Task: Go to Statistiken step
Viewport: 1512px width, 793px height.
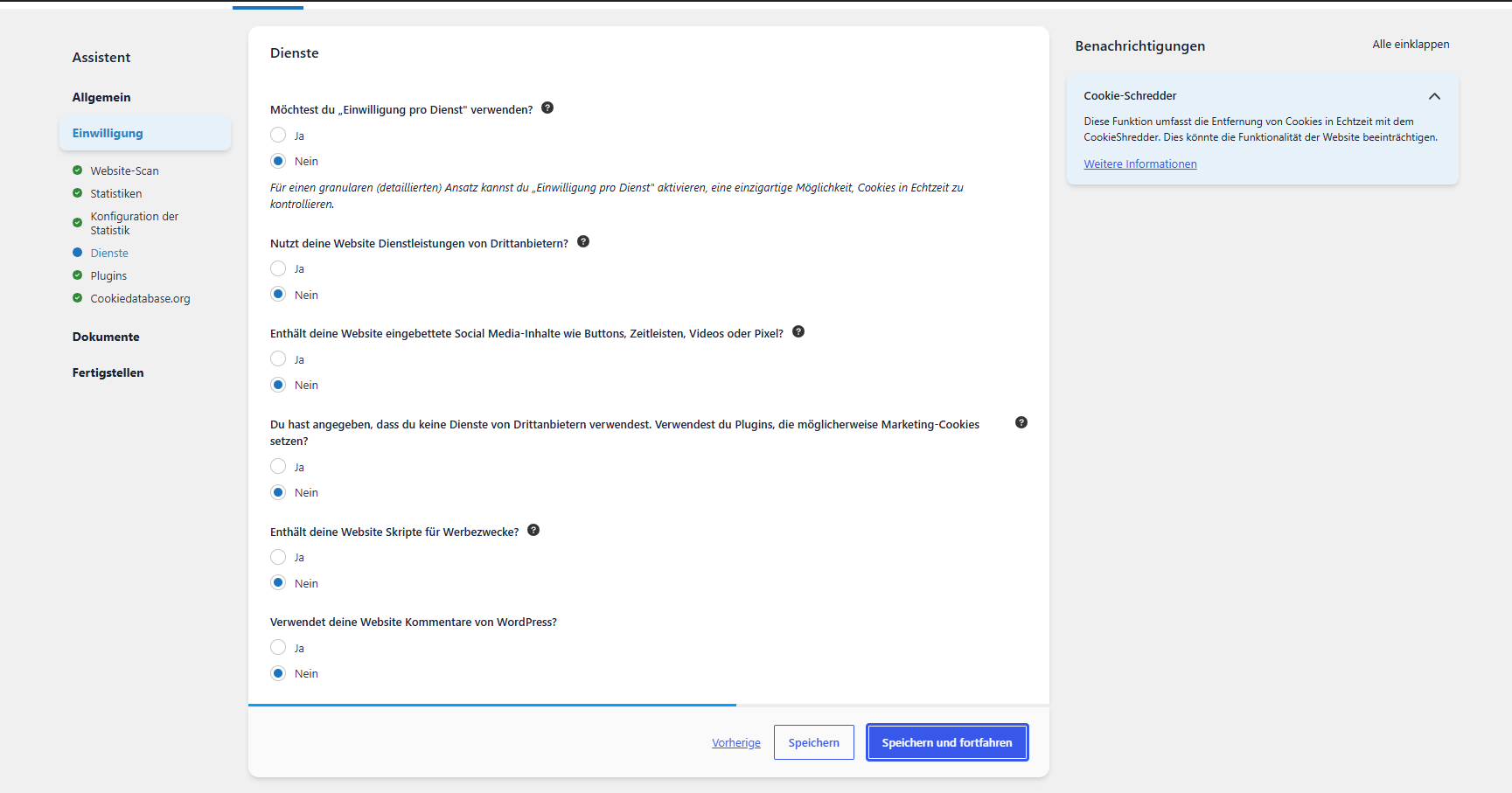Action: [116, 193]
